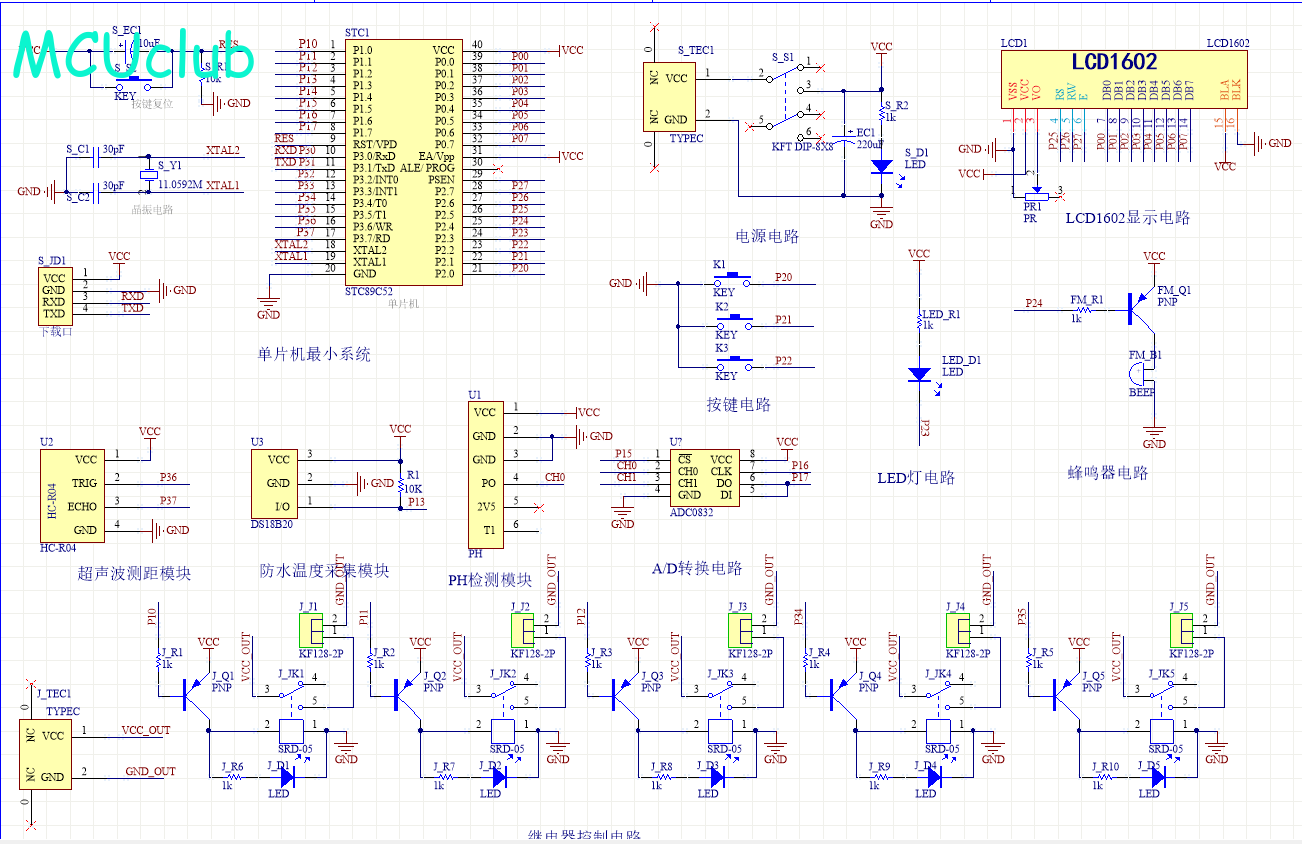This screenshot has width=1302, height=844.
Task: Click the MCUclub logo watermark
Action: (134, 58)
